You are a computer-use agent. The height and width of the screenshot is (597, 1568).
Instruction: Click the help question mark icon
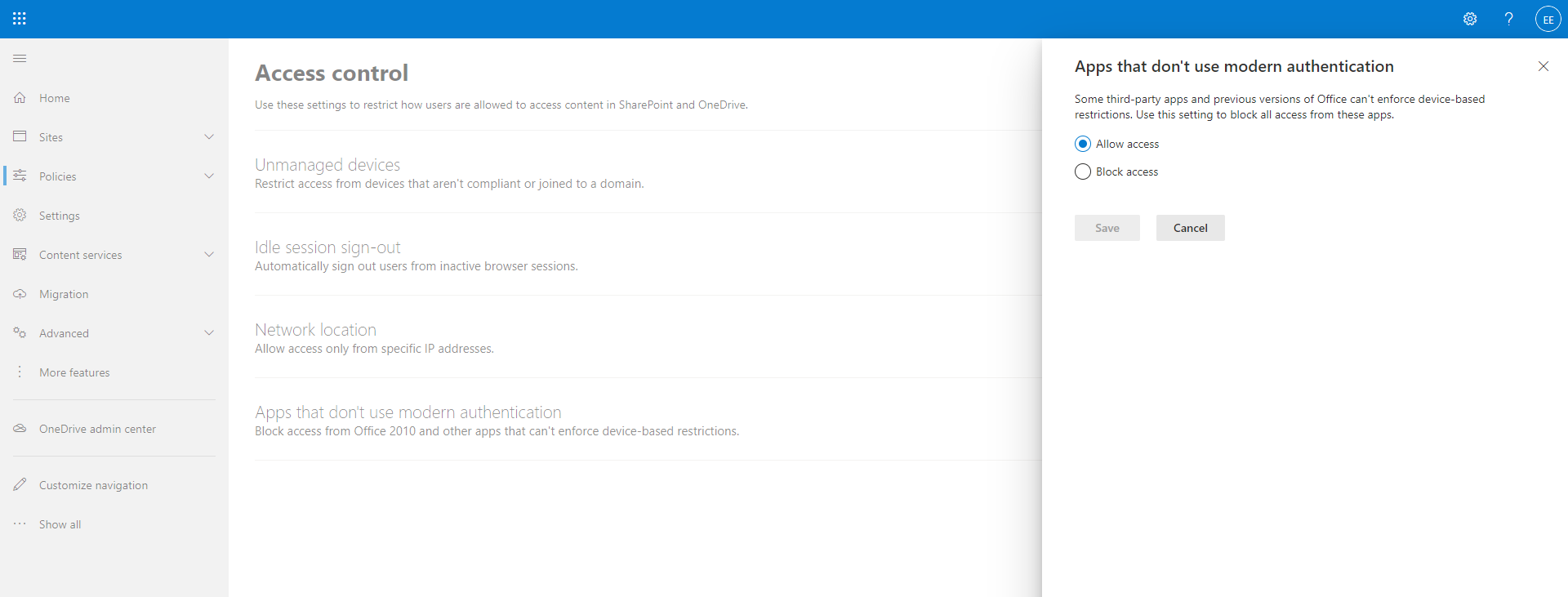1508,19
